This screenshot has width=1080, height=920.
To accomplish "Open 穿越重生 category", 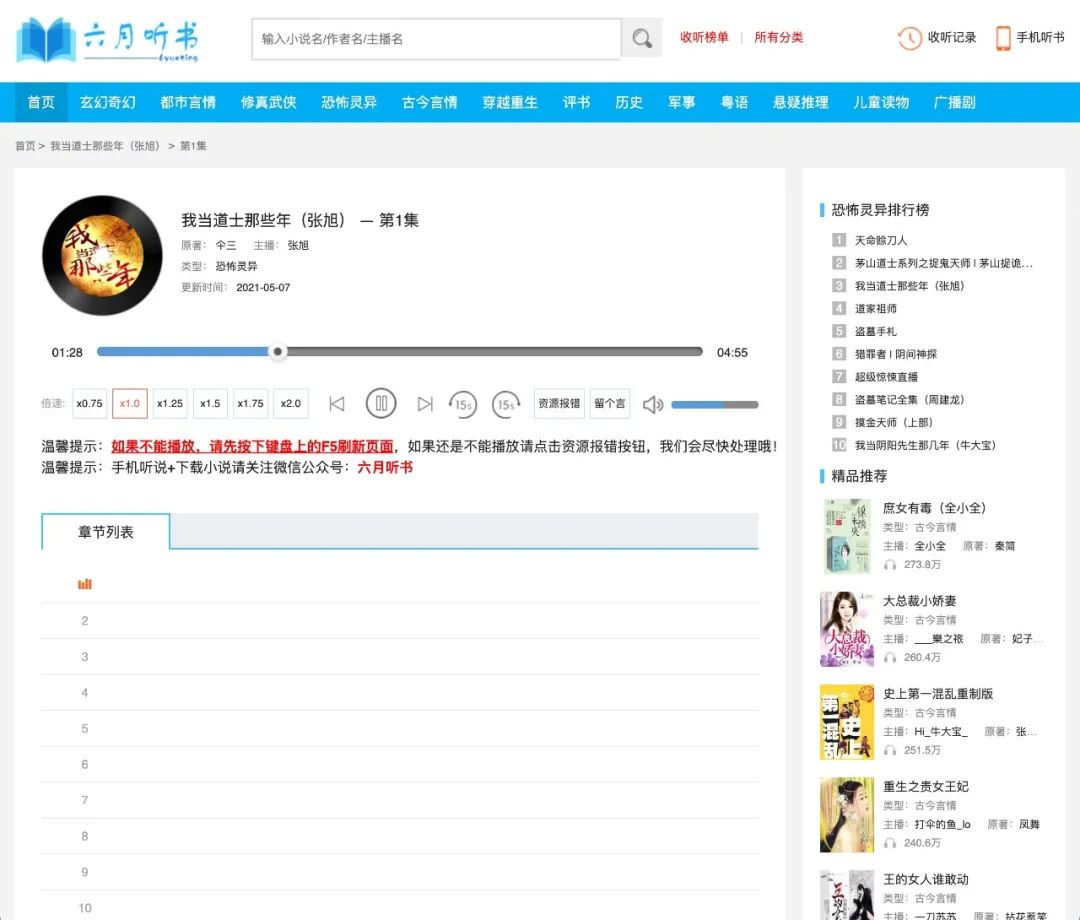I will [510, 103].
